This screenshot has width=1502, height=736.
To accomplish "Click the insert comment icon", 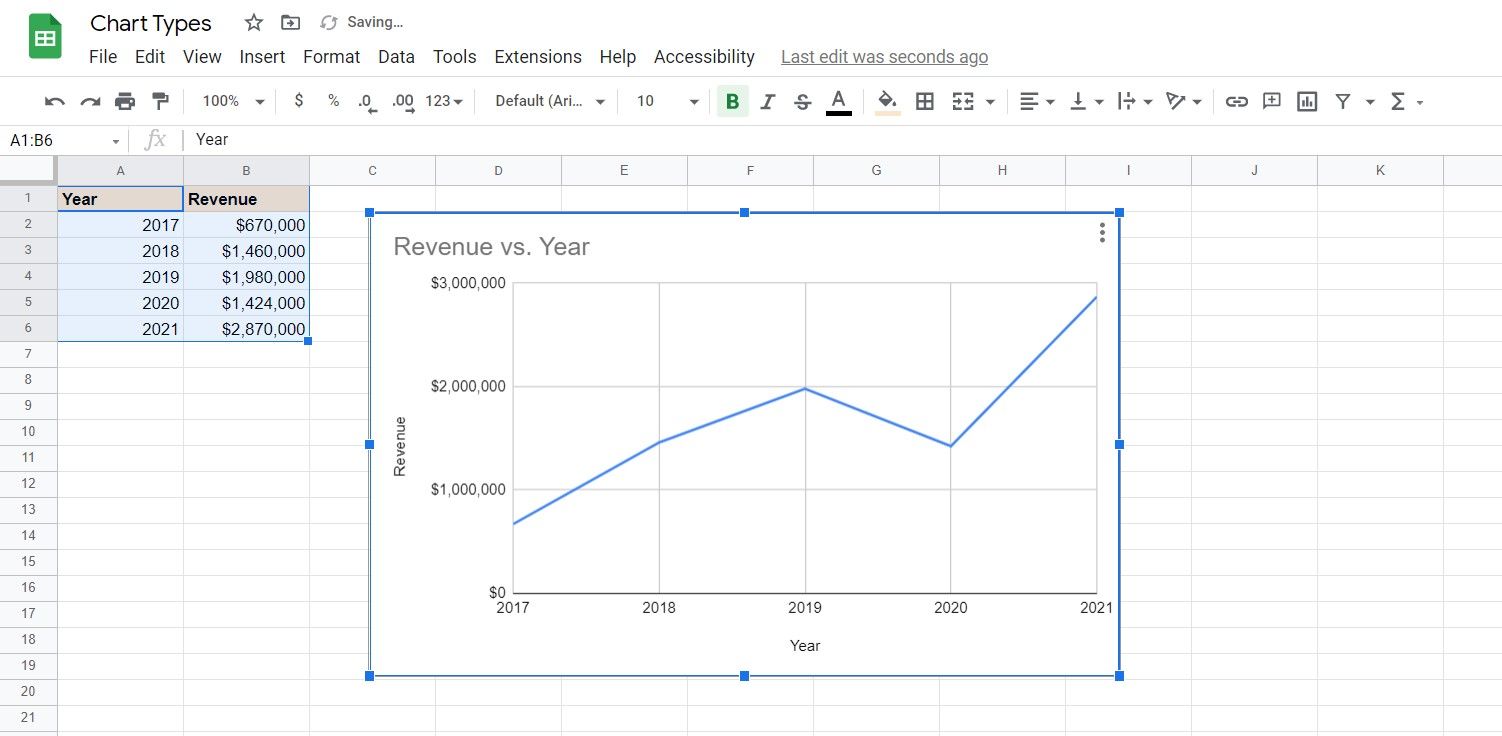I will click(1272, 101).
